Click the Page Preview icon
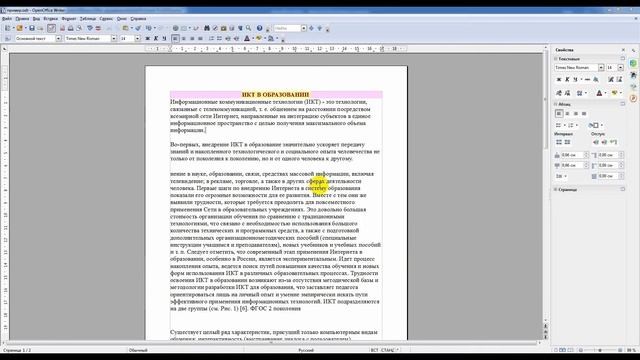This screenshot has height=360, width=640. 79,28
